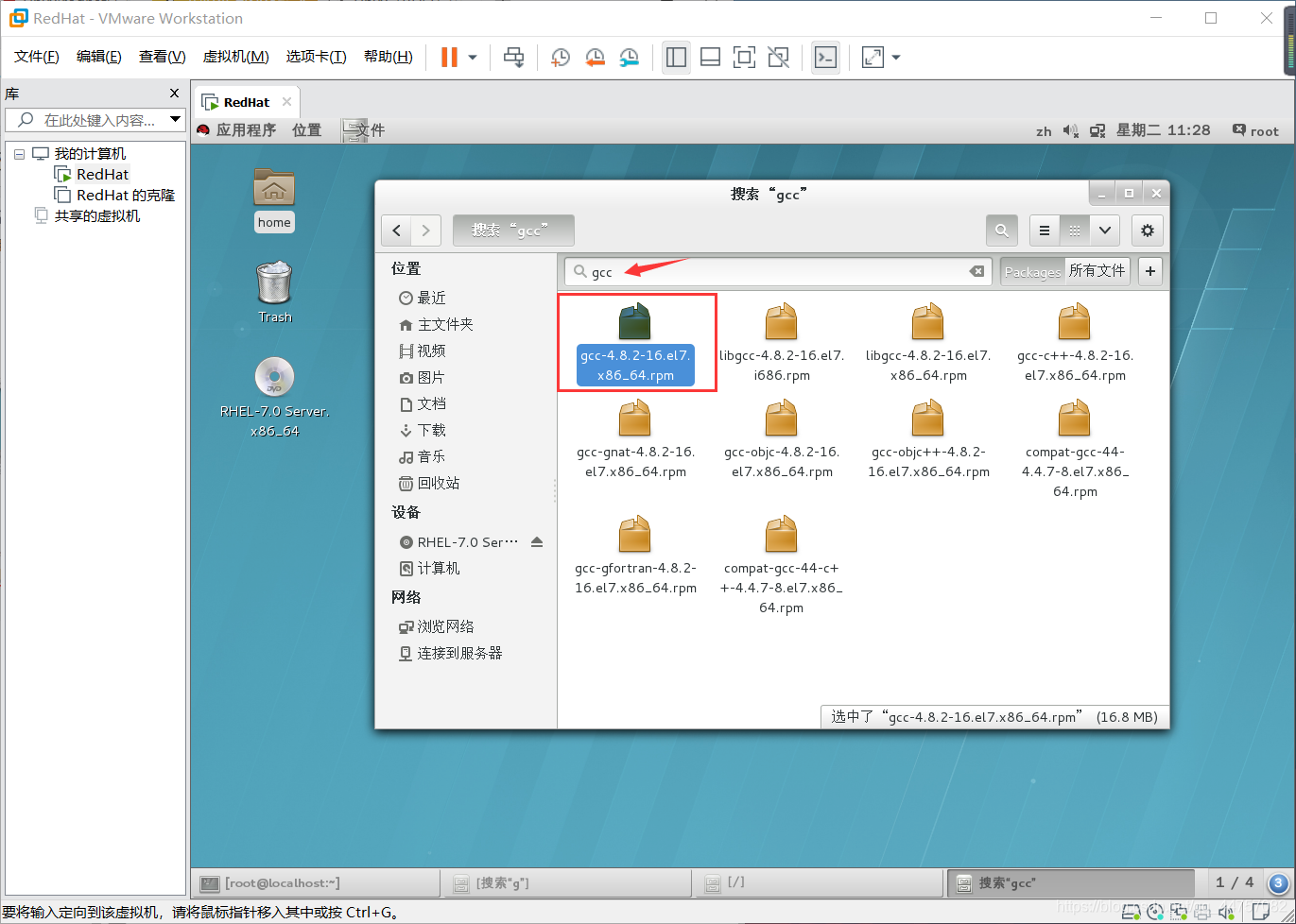Open the zh input source menu
Image resolution: width=1296 pixels, height=924 pixels.
click(1044, 131)
